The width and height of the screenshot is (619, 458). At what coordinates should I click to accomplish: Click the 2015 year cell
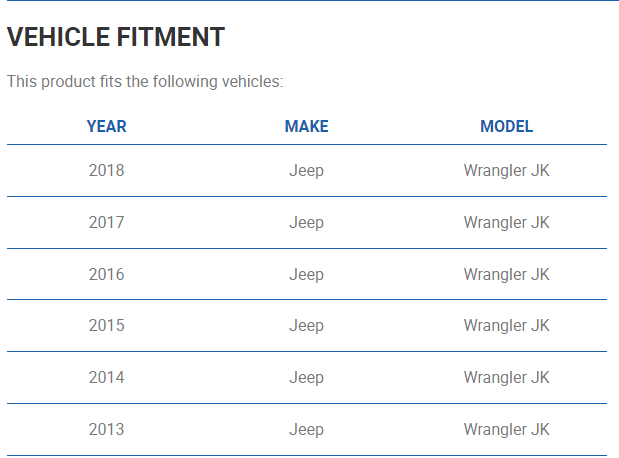(107, 326)
